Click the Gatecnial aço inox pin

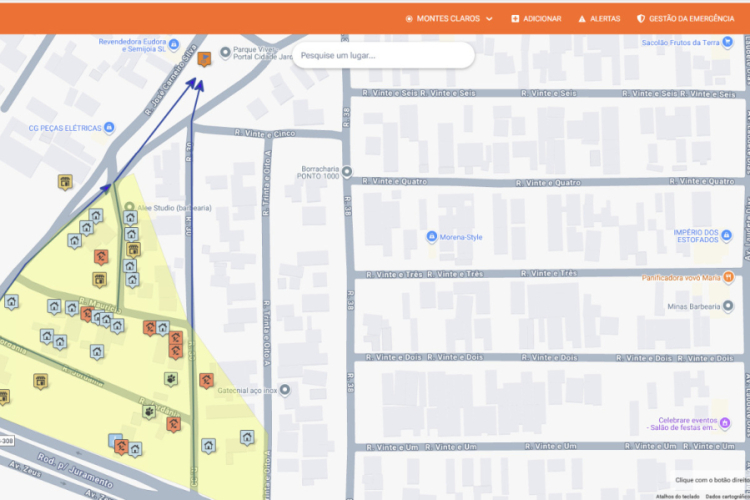point(284,390)
